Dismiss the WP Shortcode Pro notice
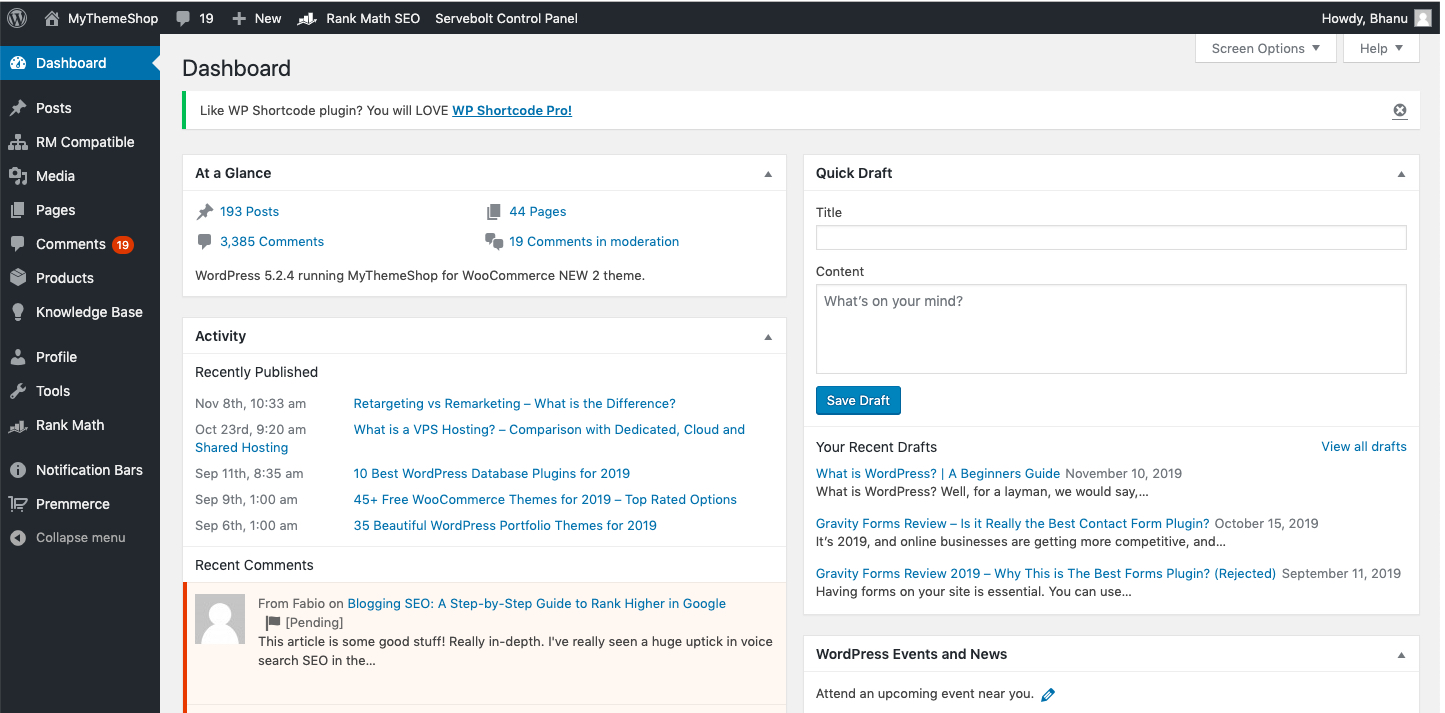 (1400, 111)
